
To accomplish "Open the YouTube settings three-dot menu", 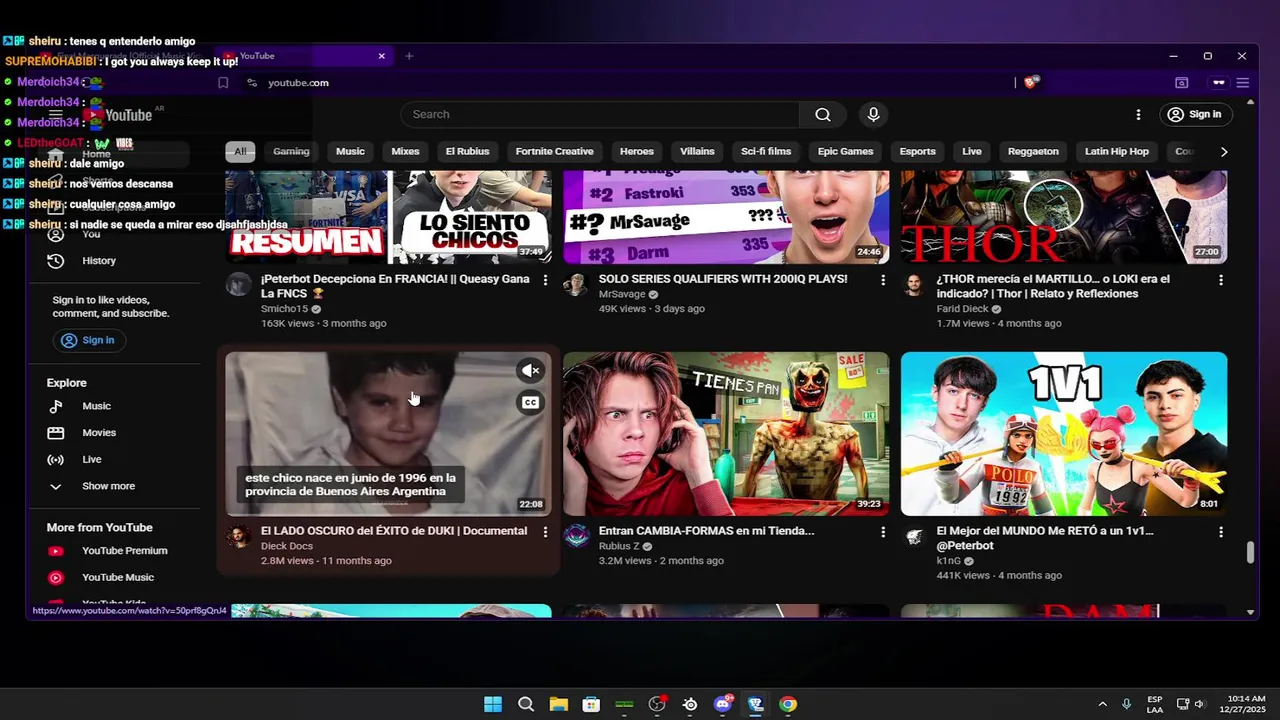I will click(x=1138, y=114).
